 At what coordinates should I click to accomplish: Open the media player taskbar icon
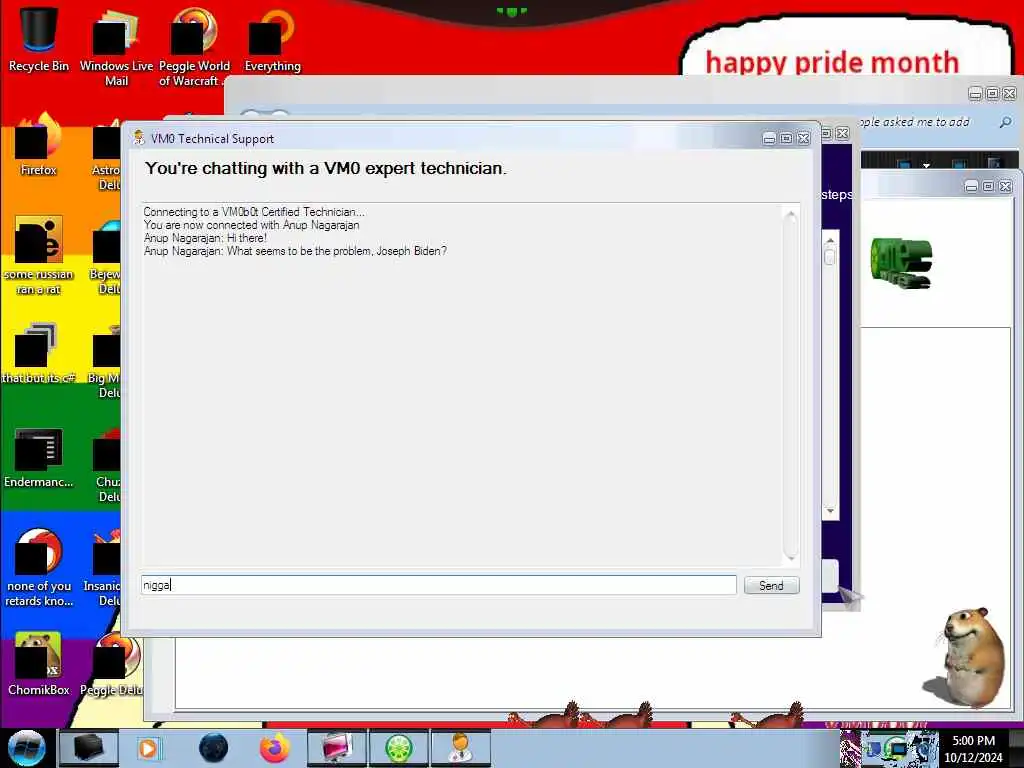148,748
